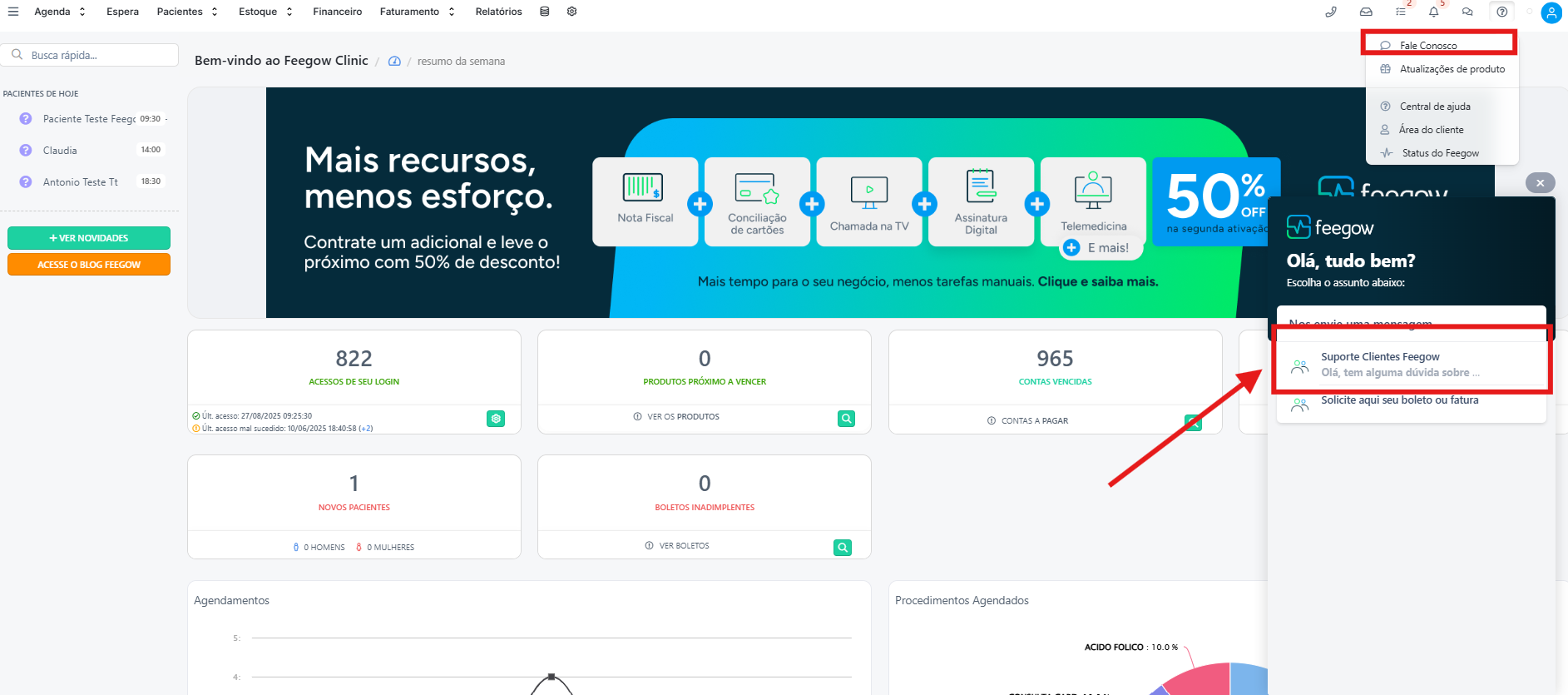Click the Assinatura Digital banner tile

point(981,201)
